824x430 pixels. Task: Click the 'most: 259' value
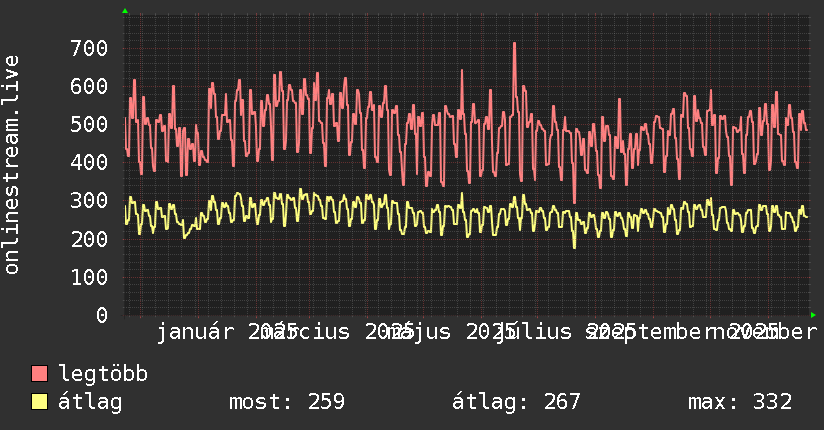pyautogui.click(x=287, y=402)
